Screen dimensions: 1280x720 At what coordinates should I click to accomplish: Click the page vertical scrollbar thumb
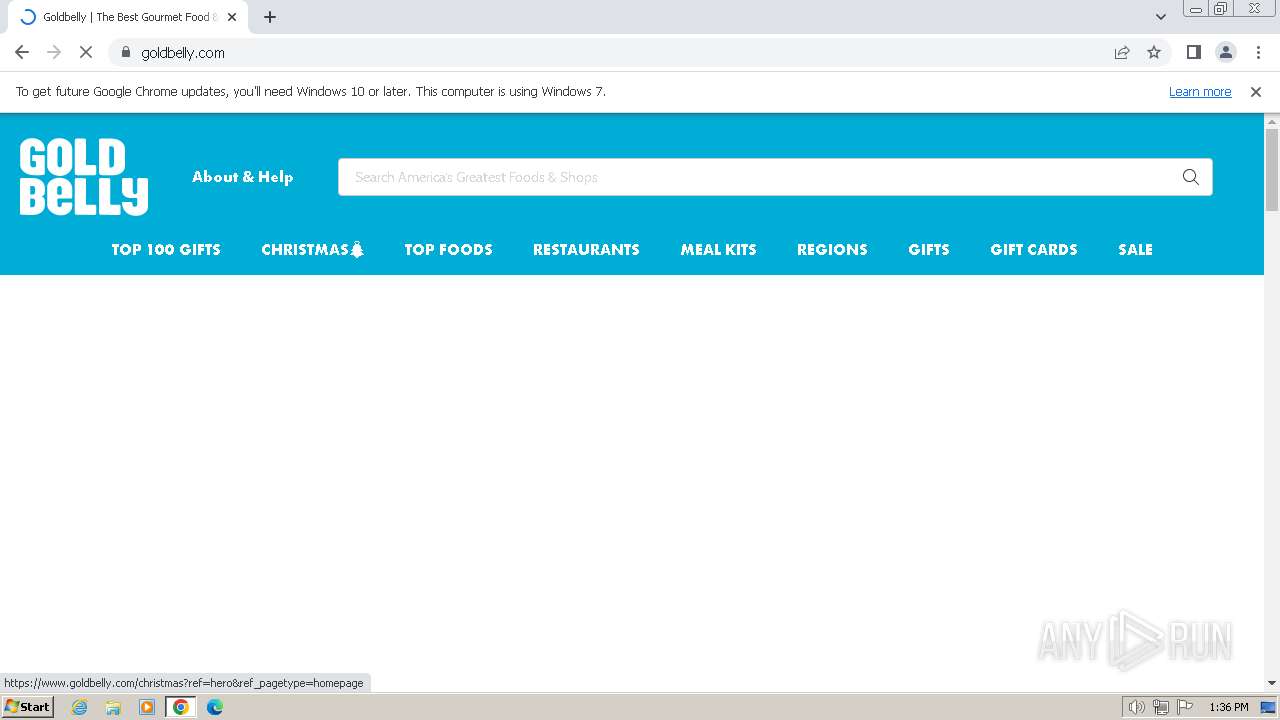click(x=1272, y=170)
